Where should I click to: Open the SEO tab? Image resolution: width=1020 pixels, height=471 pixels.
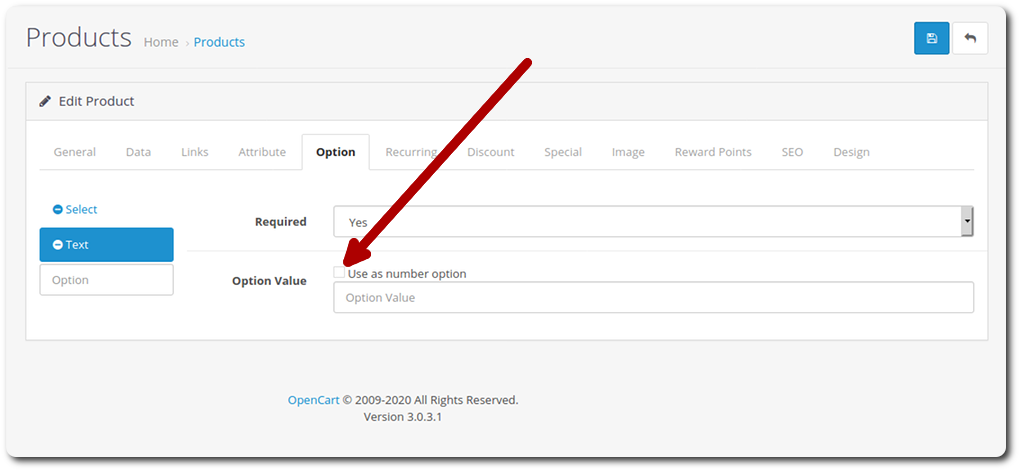(792, 152)
